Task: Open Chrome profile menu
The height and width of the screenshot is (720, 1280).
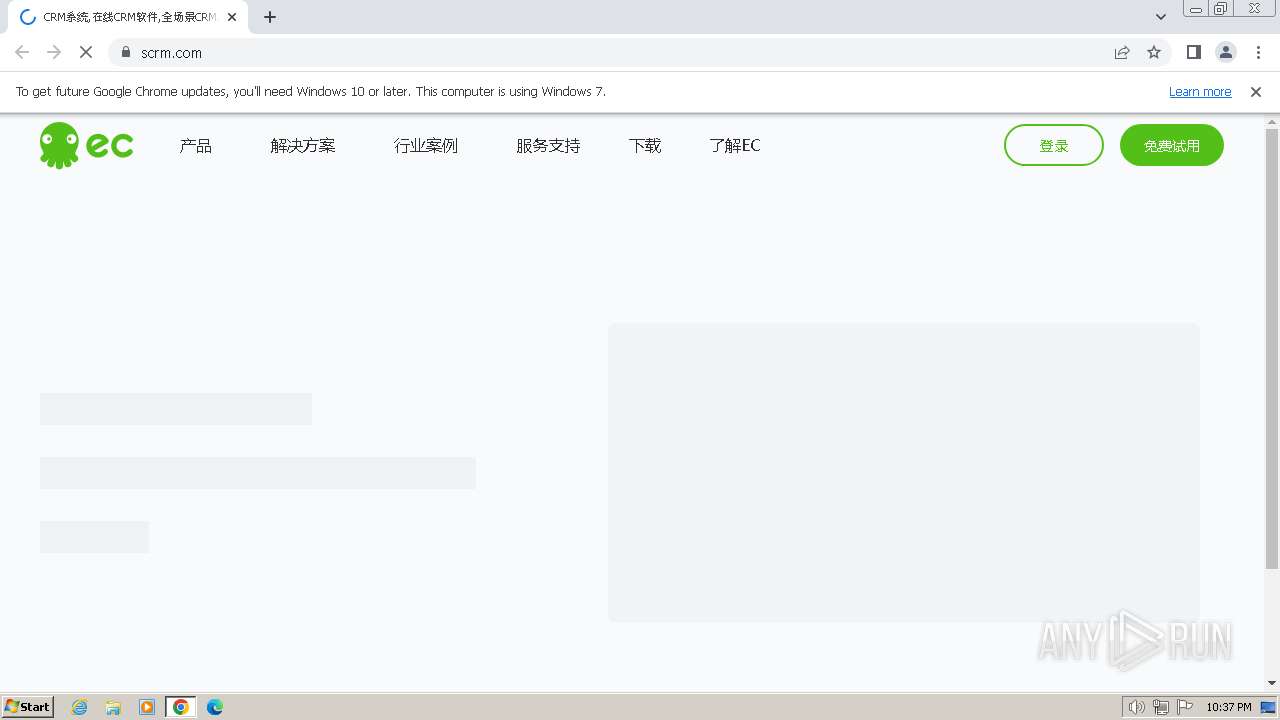Action: tap(1226, 52)
